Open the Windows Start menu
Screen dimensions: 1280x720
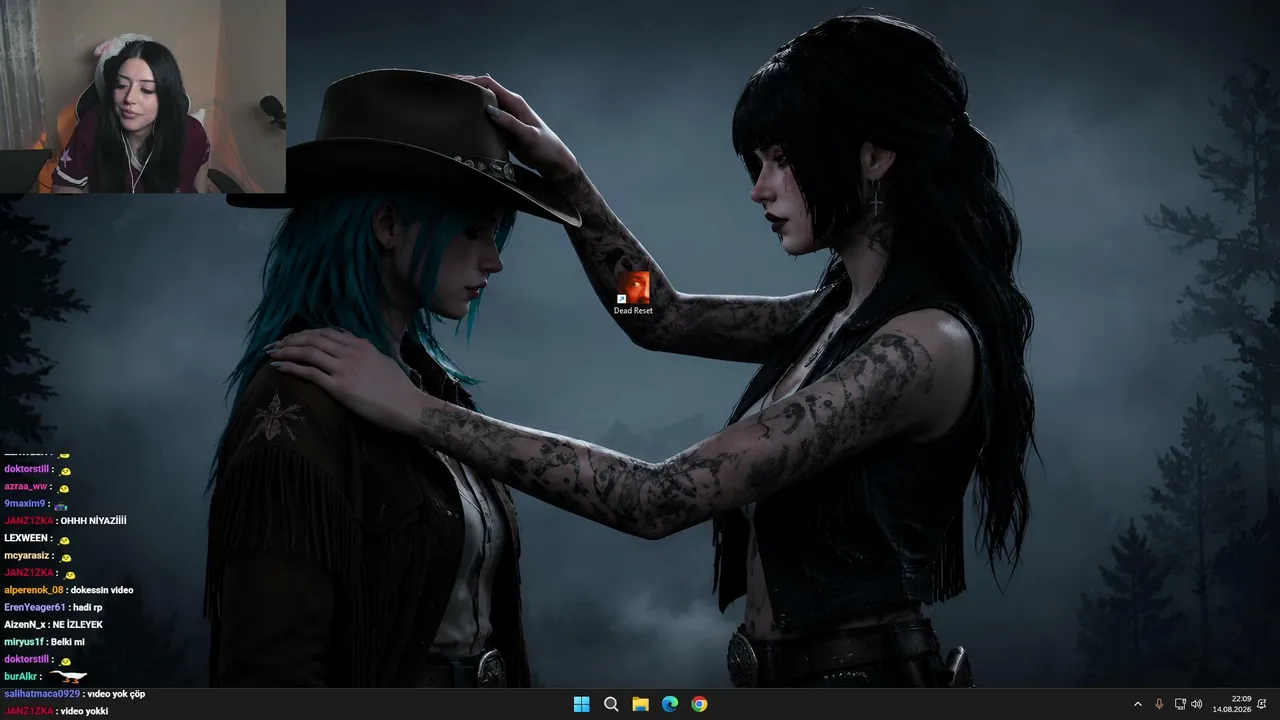tap(581, 704)
